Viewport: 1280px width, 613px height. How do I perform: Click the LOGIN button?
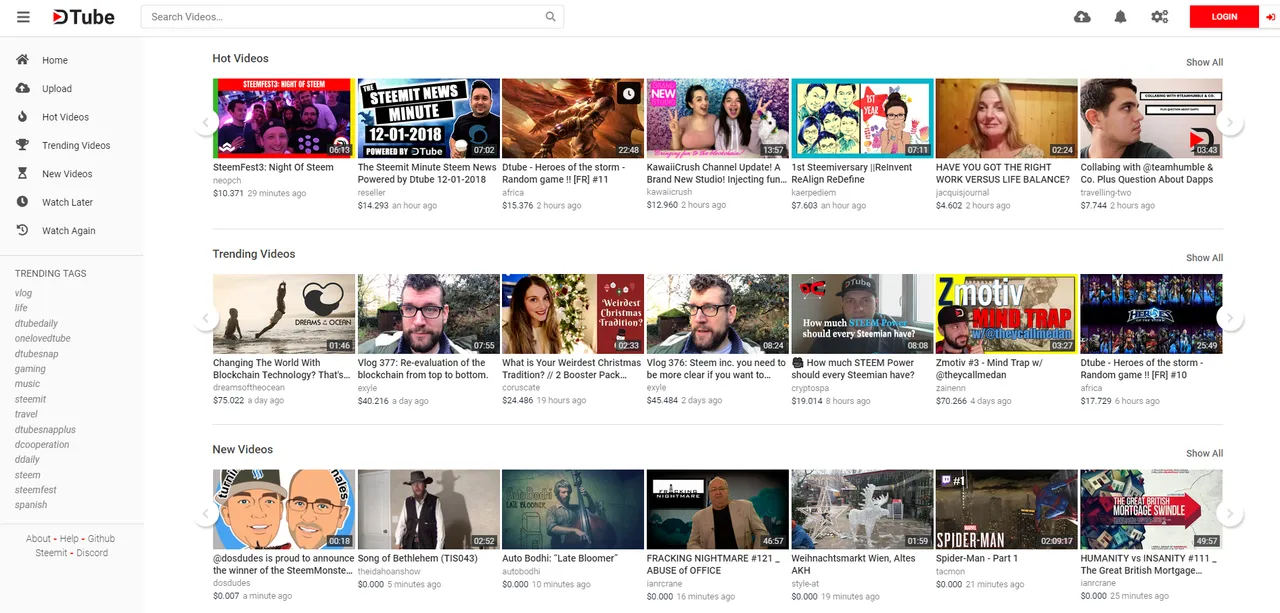coord(1224,17)
